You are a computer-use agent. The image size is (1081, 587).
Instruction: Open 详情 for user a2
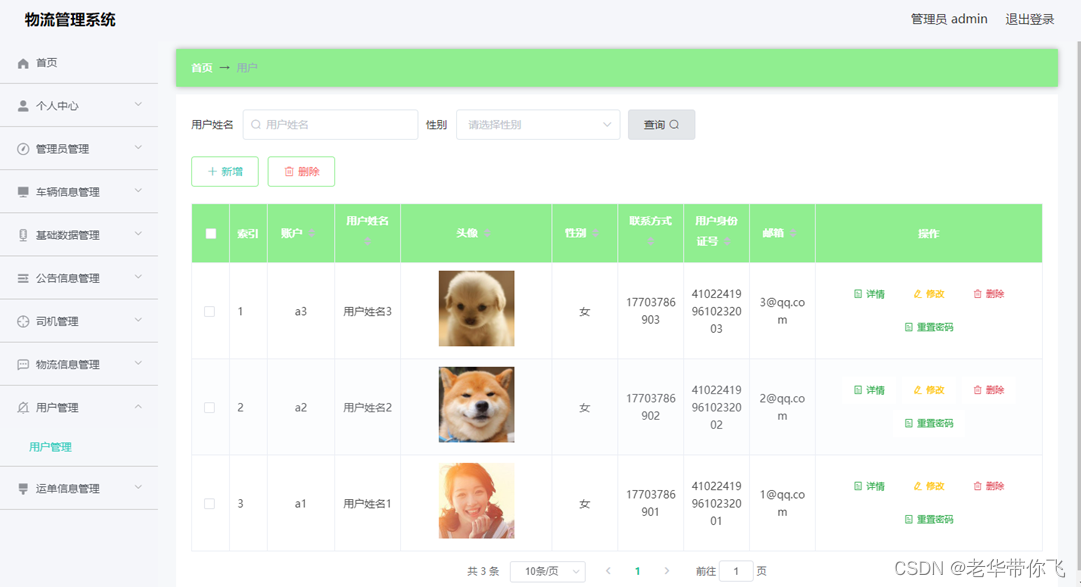[x=869, y=390]
